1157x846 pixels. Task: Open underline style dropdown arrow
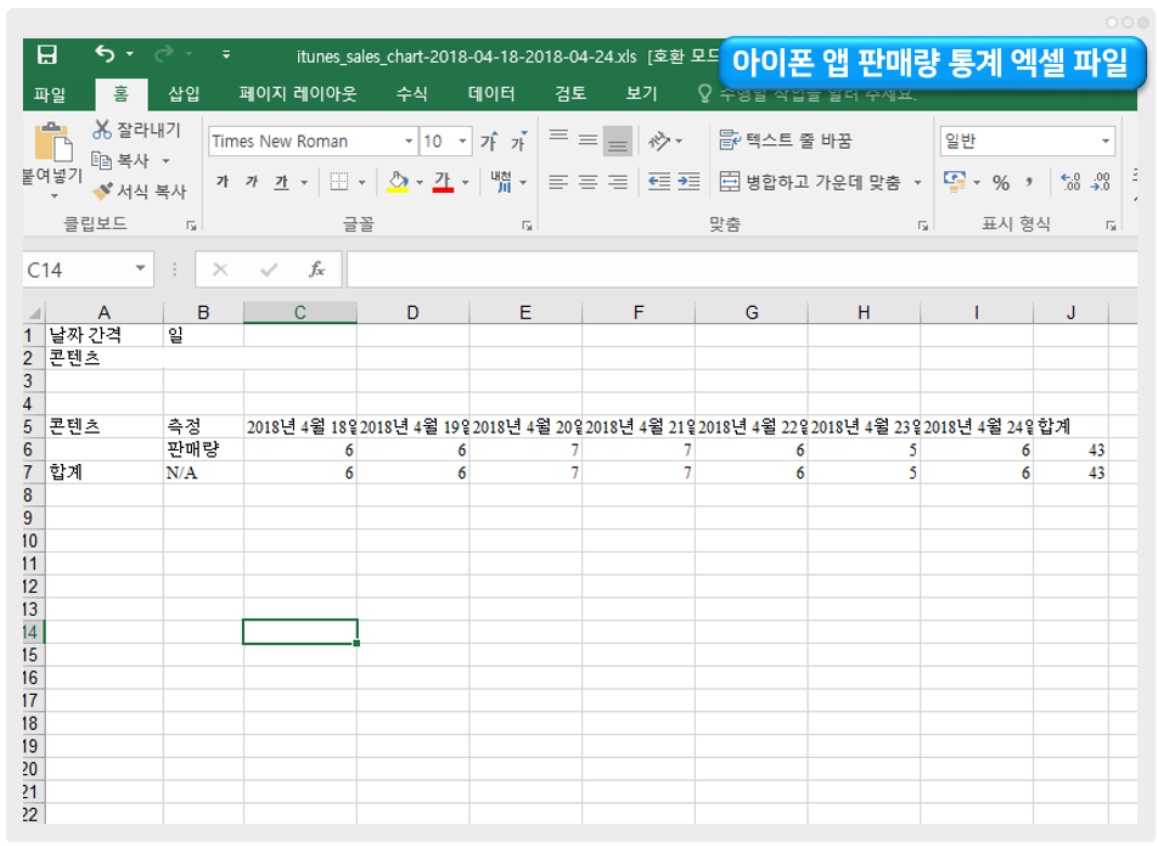click(304, 182)
